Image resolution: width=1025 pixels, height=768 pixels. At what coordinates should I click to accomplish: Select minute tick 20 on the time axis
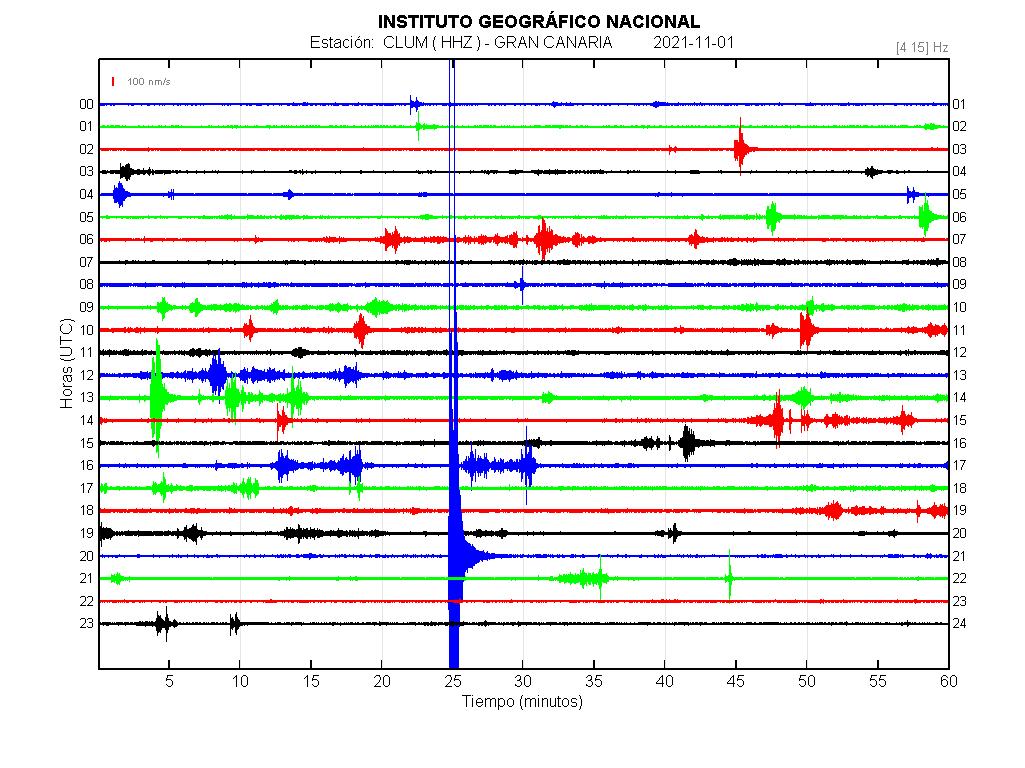pyautogui.click(x=382, y=681)
